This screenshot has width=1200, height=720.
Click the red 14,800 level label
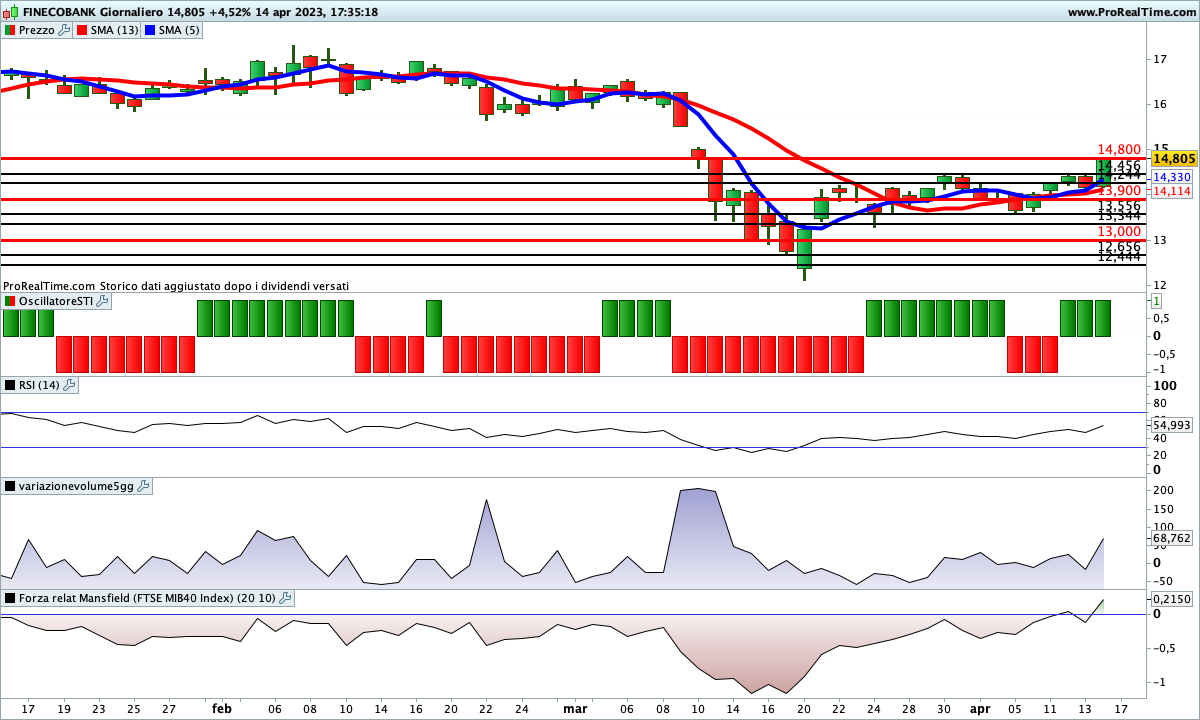[1119, 150]
